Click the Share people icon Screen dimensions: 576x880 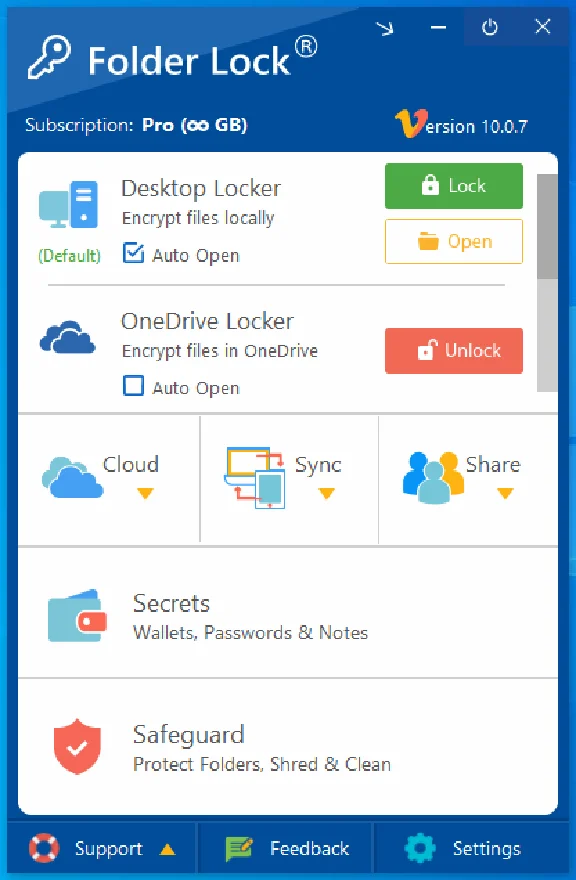[433, 477]
